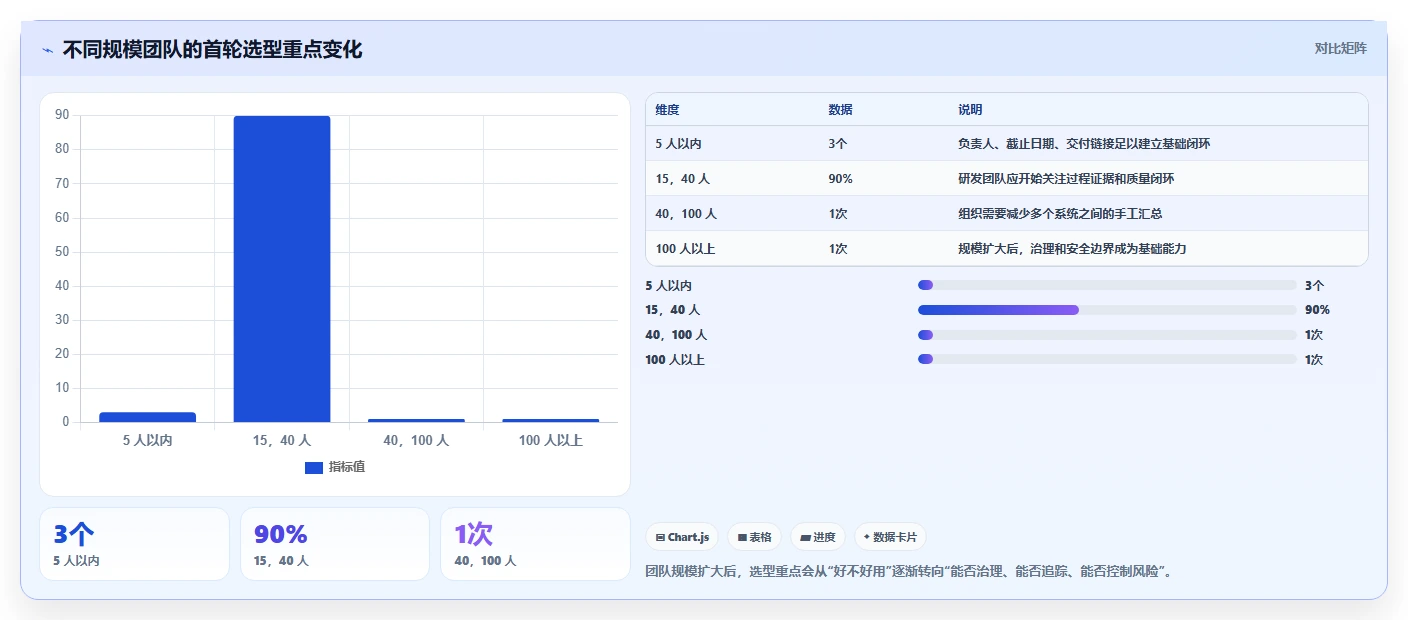
Task: Click the Chart.js tag chip
Action: tap(682, 537)
